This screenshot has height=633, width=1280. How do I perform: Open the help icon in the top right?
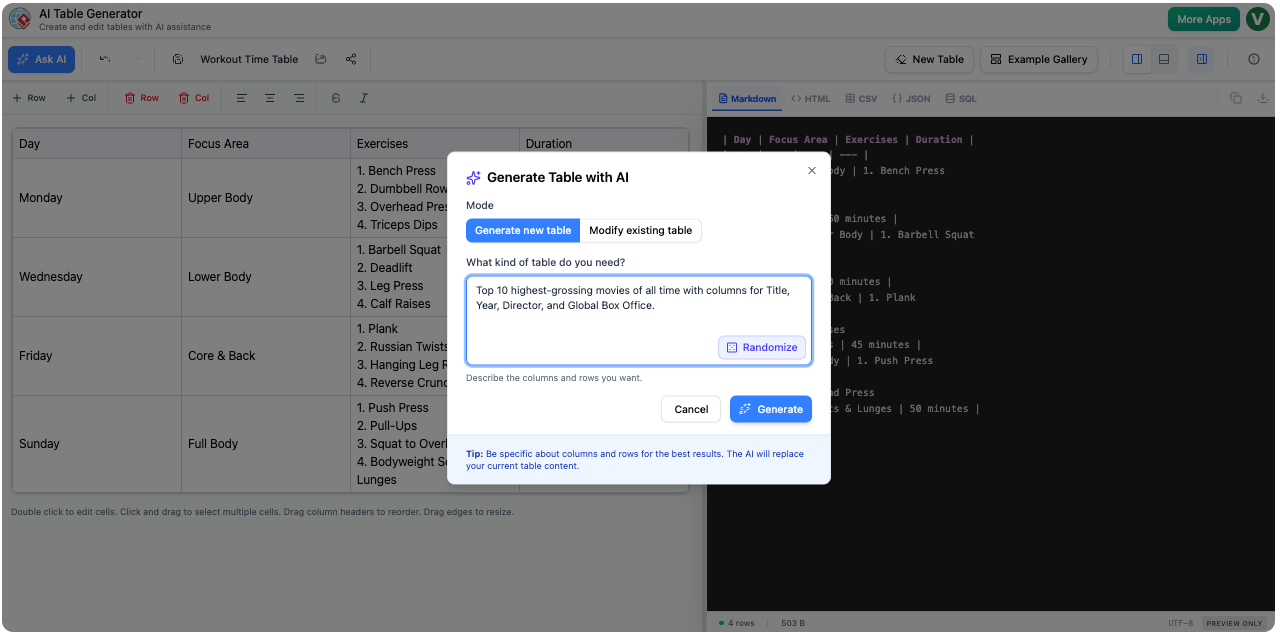(x=1254, y=59)
